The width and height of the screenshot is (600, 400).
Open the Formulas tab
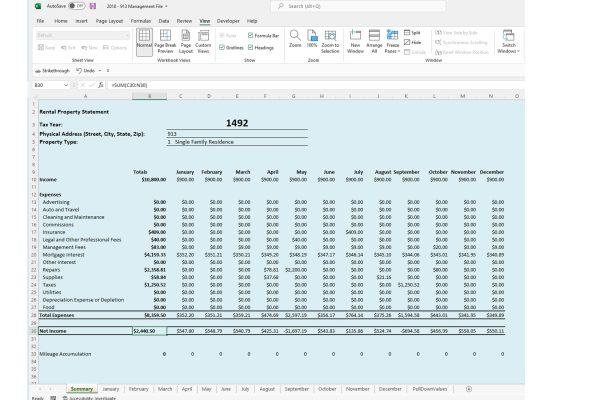141,21
